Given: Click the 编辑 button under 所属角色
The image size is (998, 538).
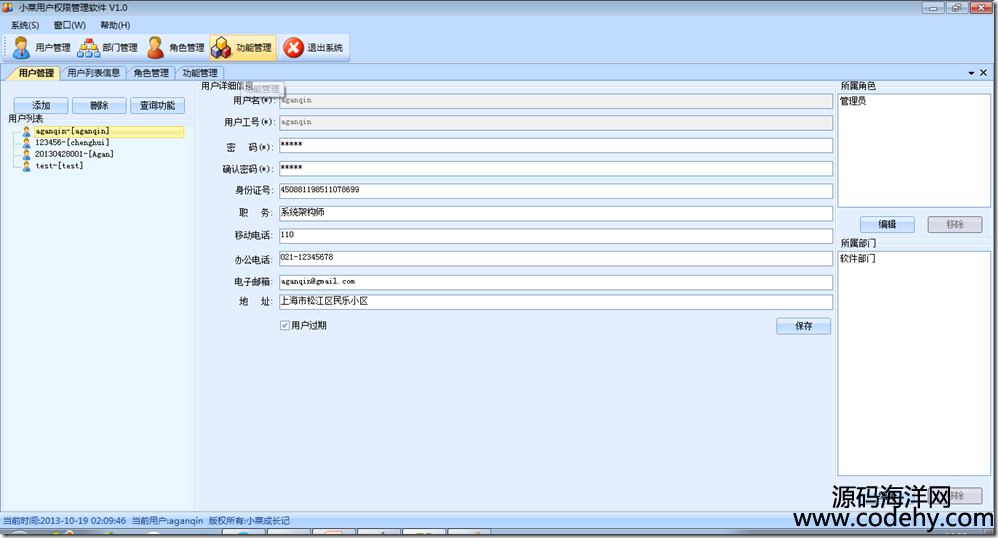Looking at the screenshot, I should (x=887, y=224).
